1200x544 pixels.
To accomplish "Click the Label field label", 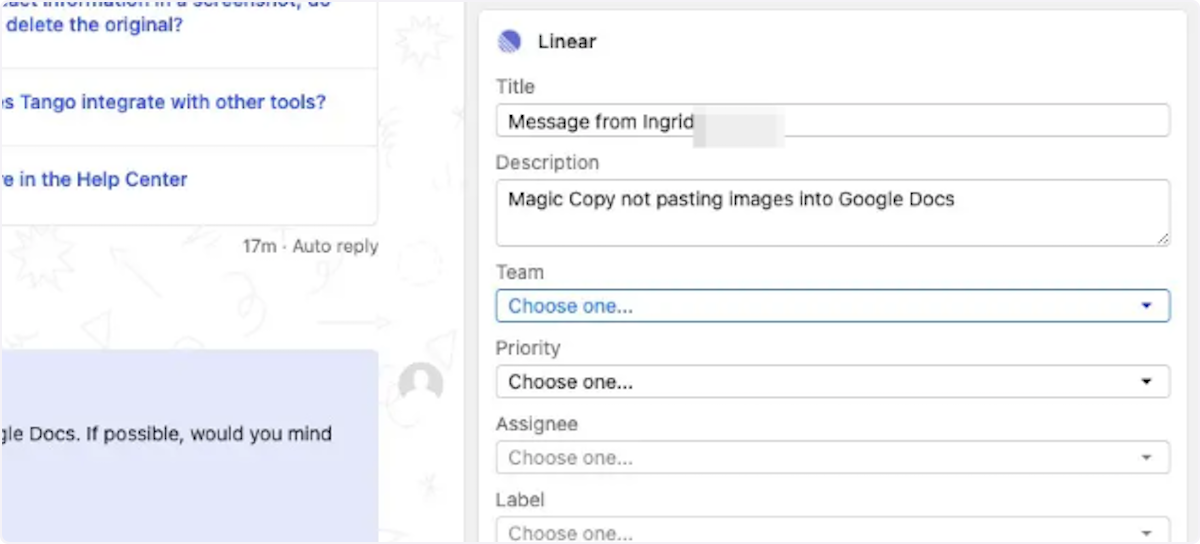I will (x=520, y=499).
